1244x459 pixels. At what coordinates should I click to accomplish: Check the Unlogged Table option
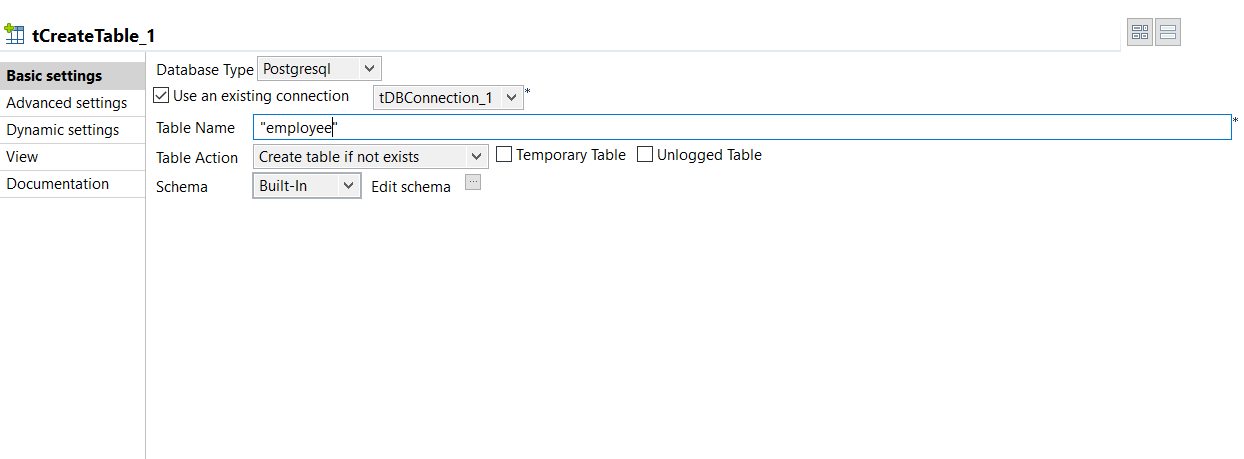[x=645, y=155]
